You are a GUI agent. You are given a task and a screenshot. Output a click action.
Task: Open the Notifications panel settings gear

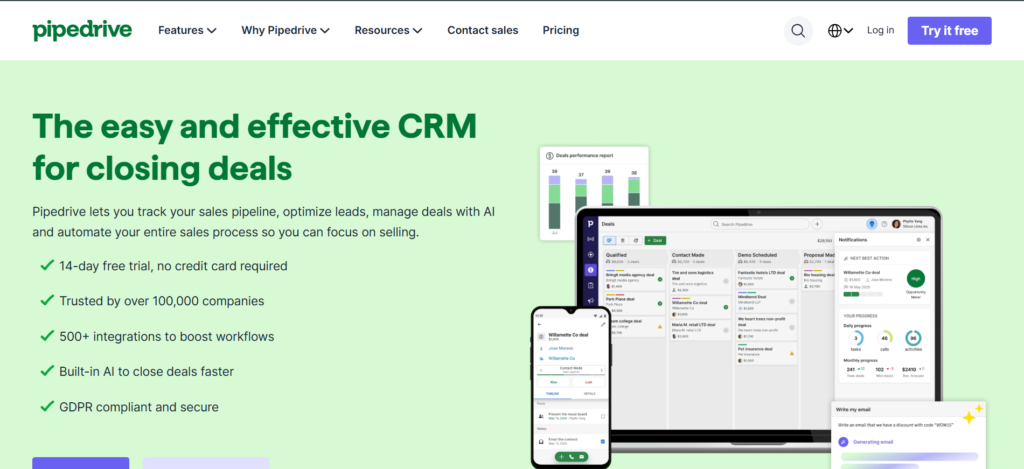click(919, 240)
